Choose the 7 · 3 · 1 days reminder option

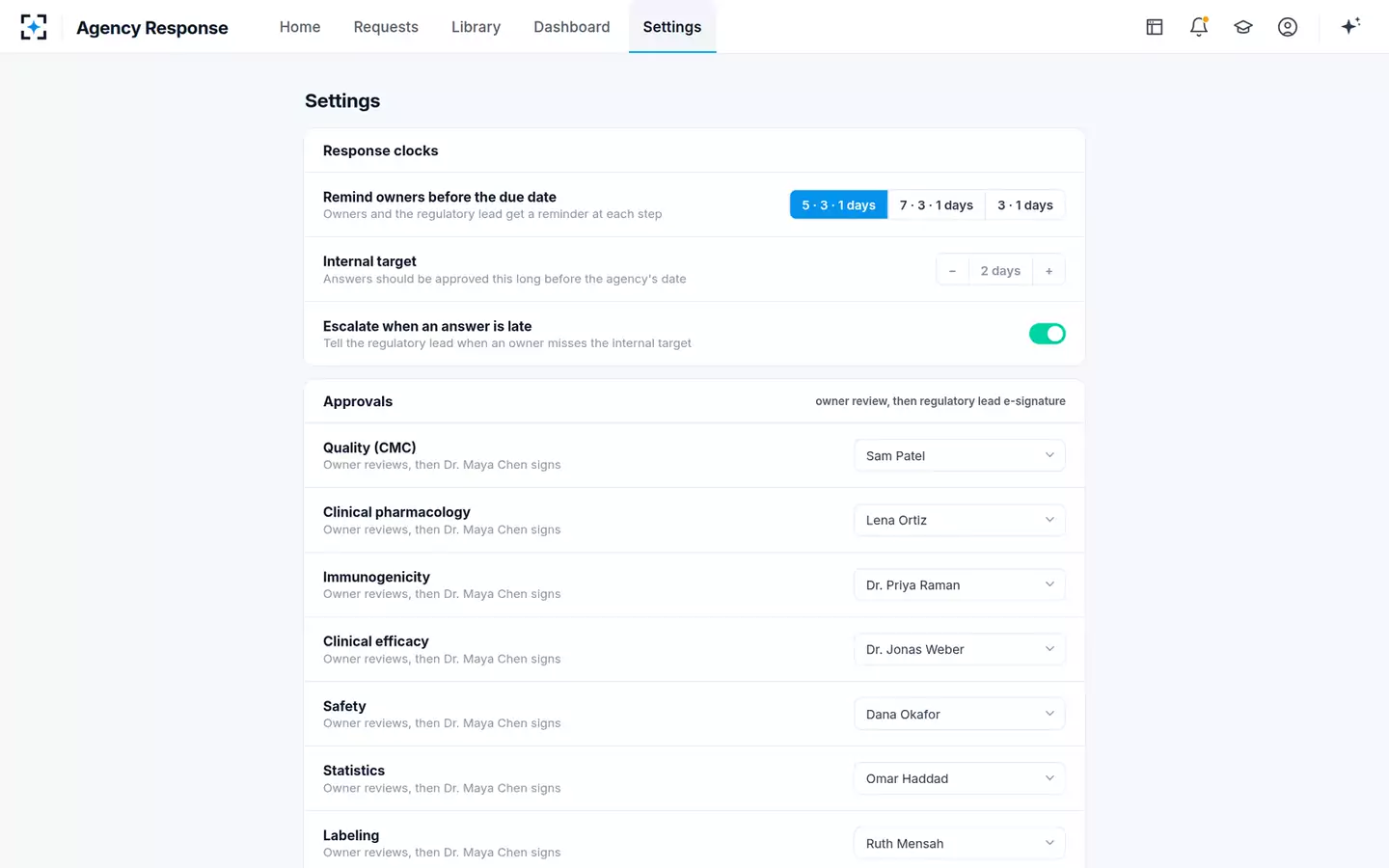(937, 205)
